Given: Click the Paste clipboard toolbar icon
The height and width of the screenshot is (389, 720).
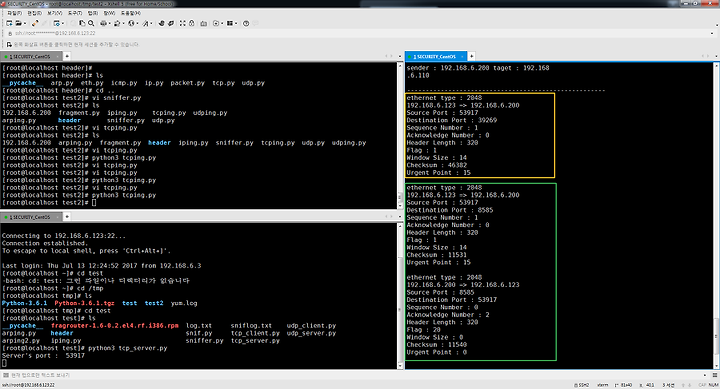Looking at the screenshot, I should point(82,23).
